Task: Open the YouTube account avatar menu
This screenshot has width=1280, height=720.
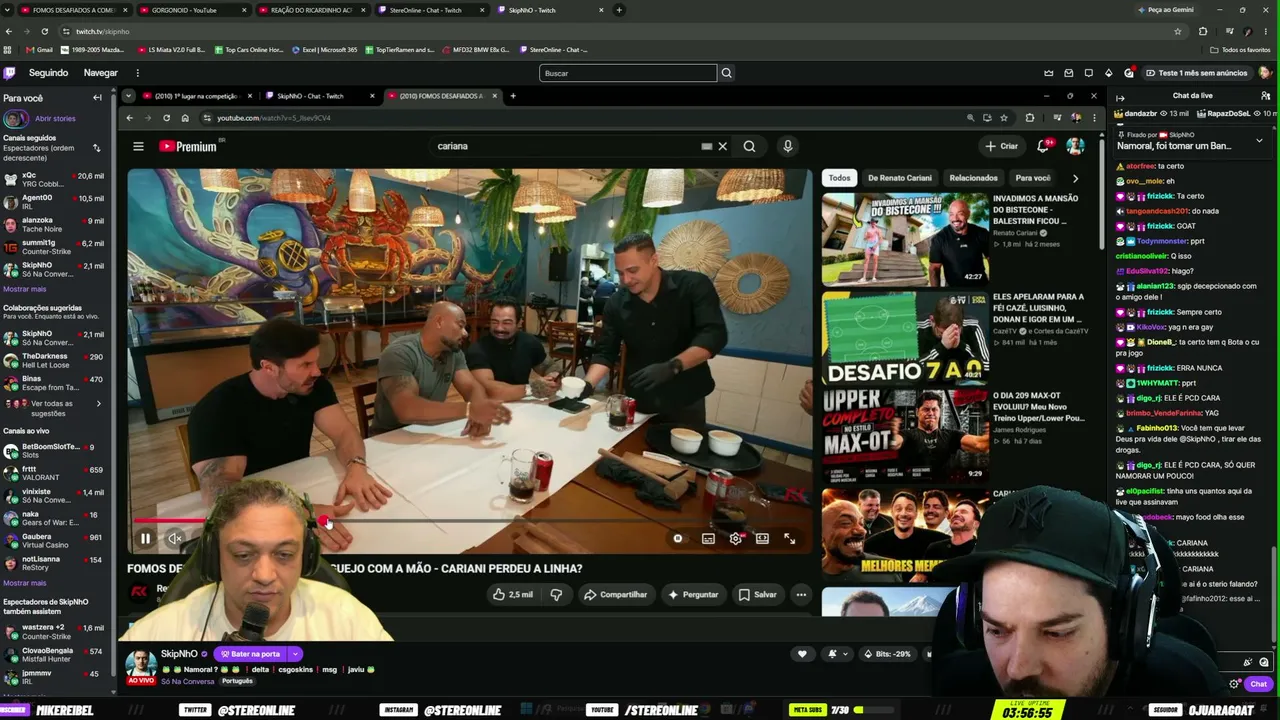Action: 1075,146
